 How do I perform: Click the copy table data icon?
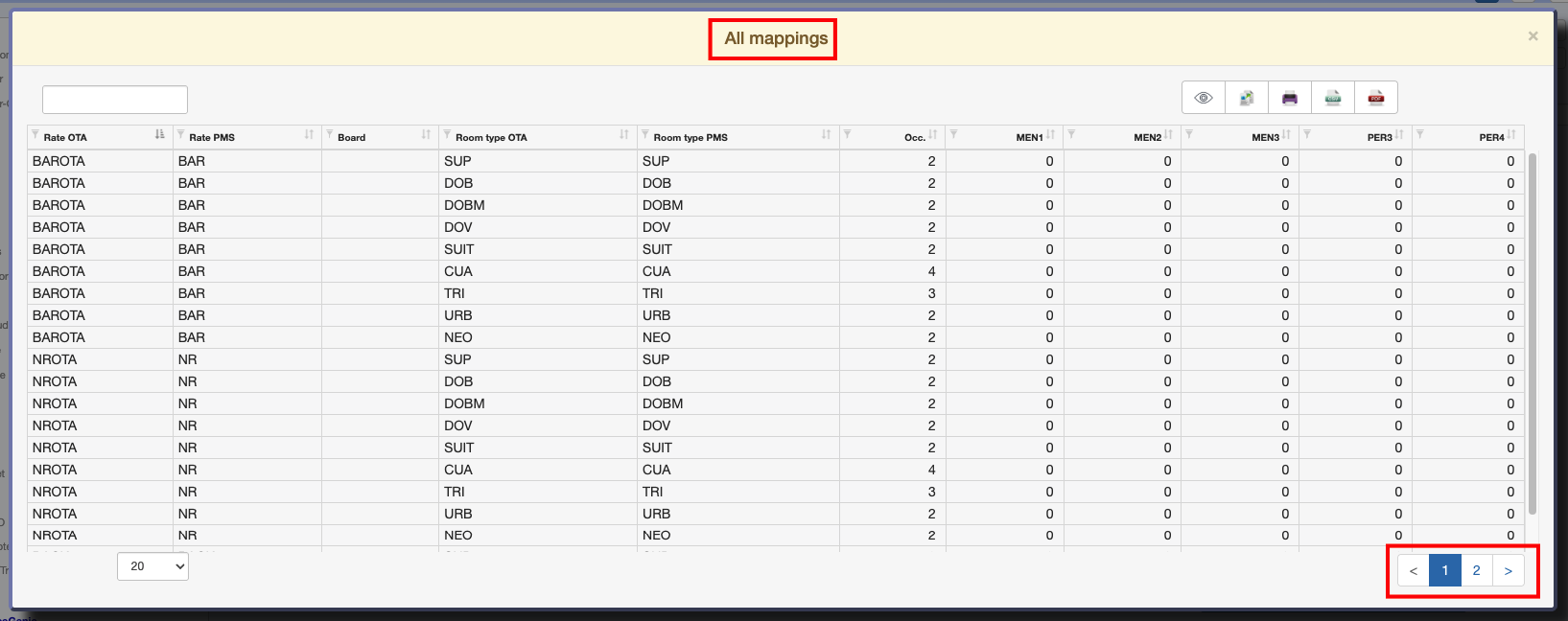pyautogui.click(x=1247, y=98)
